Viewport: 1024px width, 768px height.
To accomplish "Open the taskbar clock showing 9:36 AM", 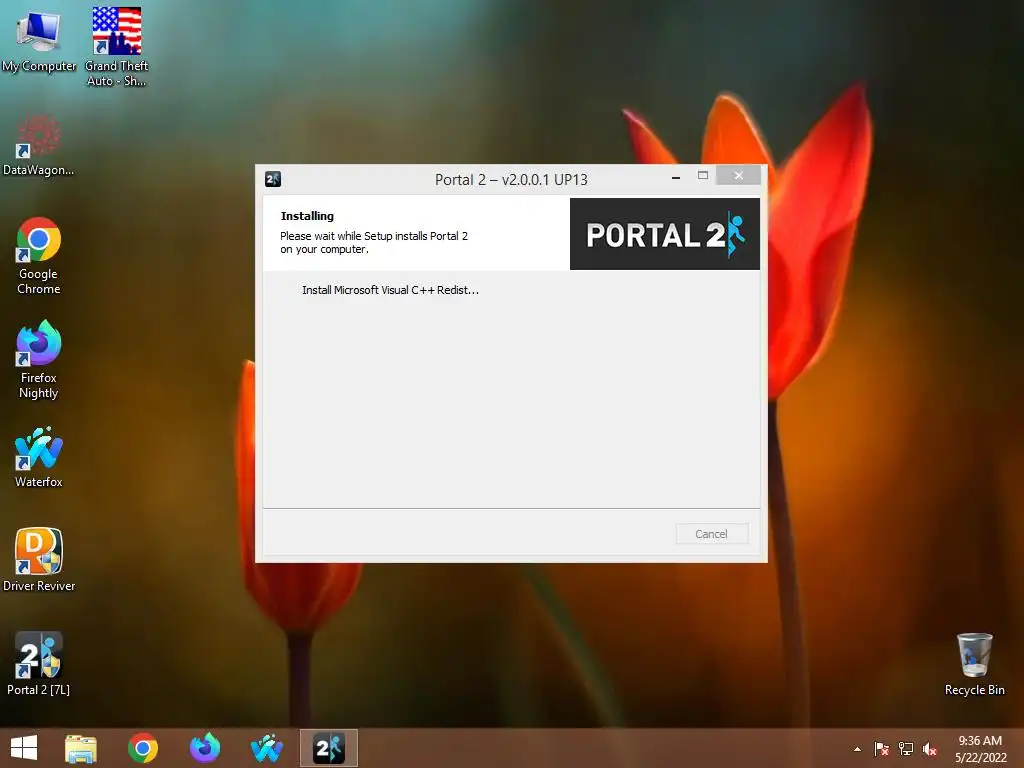I will point(980,749).
